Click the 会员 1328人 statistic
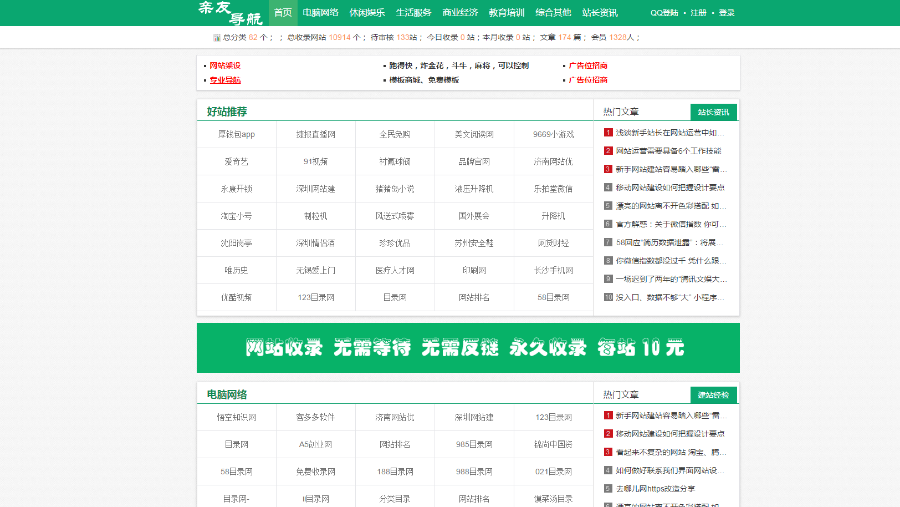Viewport: 900px width, 507px height. 612,37
